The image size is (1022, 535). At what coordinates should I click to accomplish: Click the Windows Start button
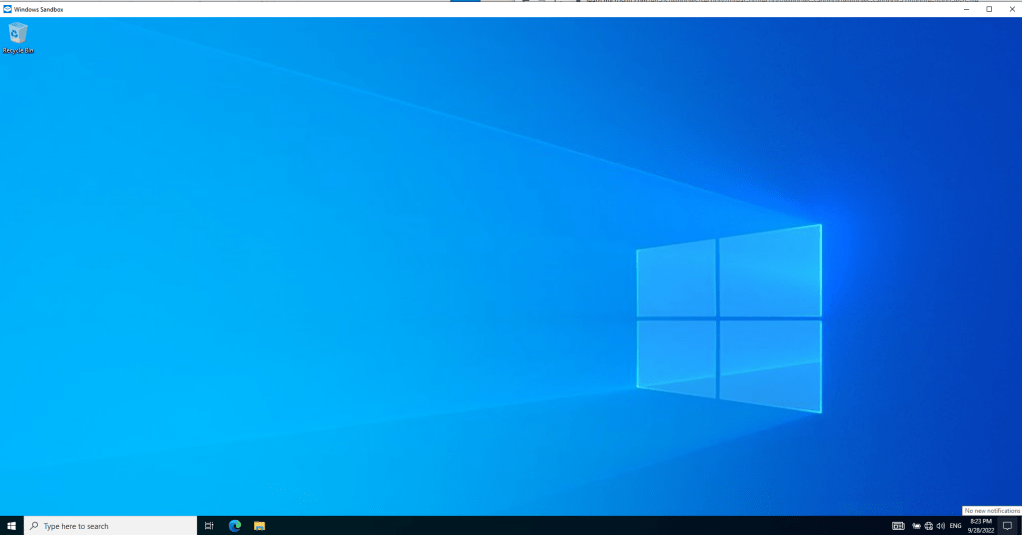(x=11, y=526)
